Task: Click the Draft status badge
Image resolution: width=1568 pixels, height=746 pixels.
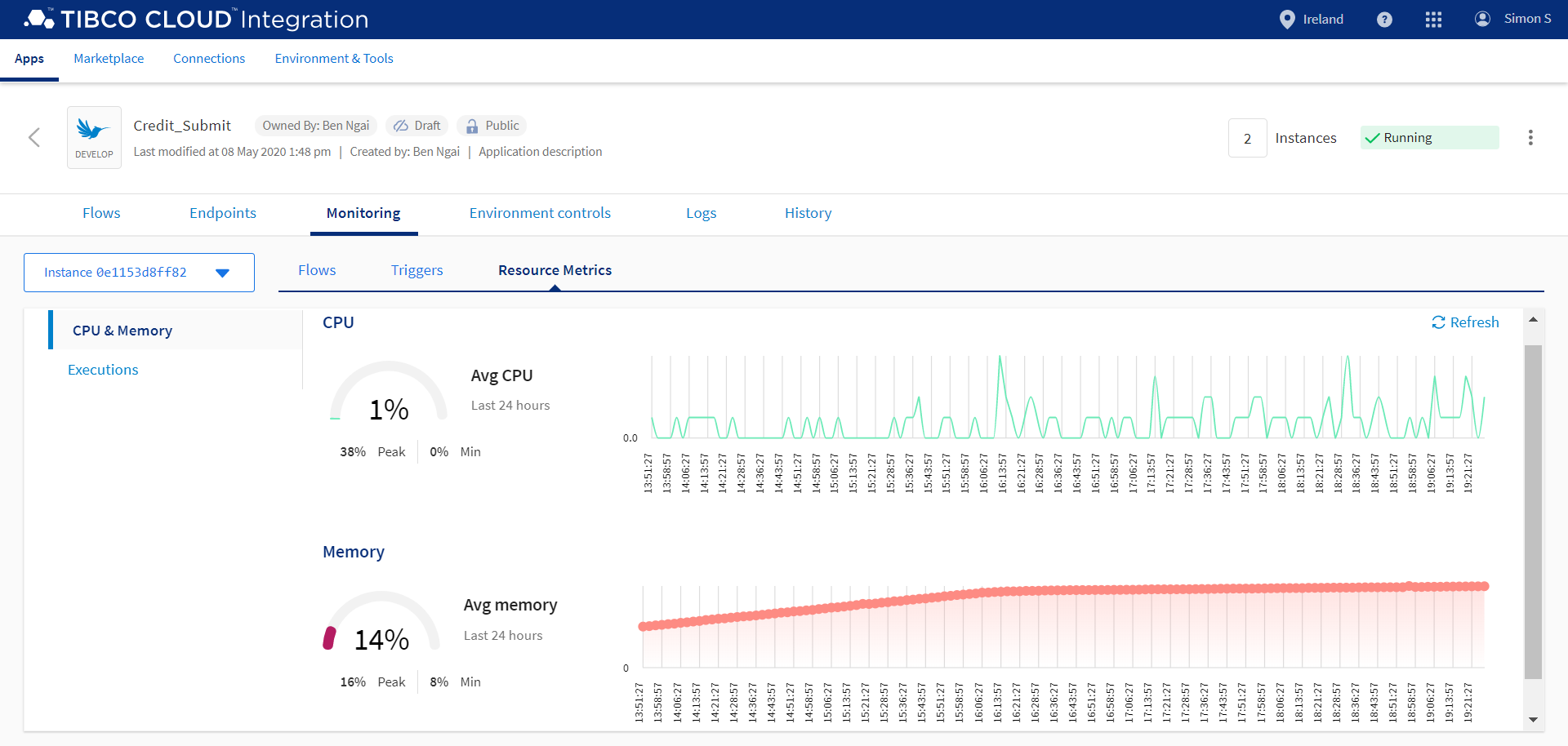Action: (x=417, y=126)
